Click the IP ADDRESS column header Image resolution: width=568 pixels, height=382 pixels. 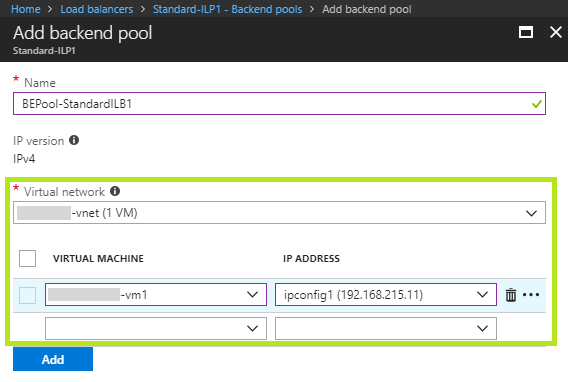tap(312, 258)
